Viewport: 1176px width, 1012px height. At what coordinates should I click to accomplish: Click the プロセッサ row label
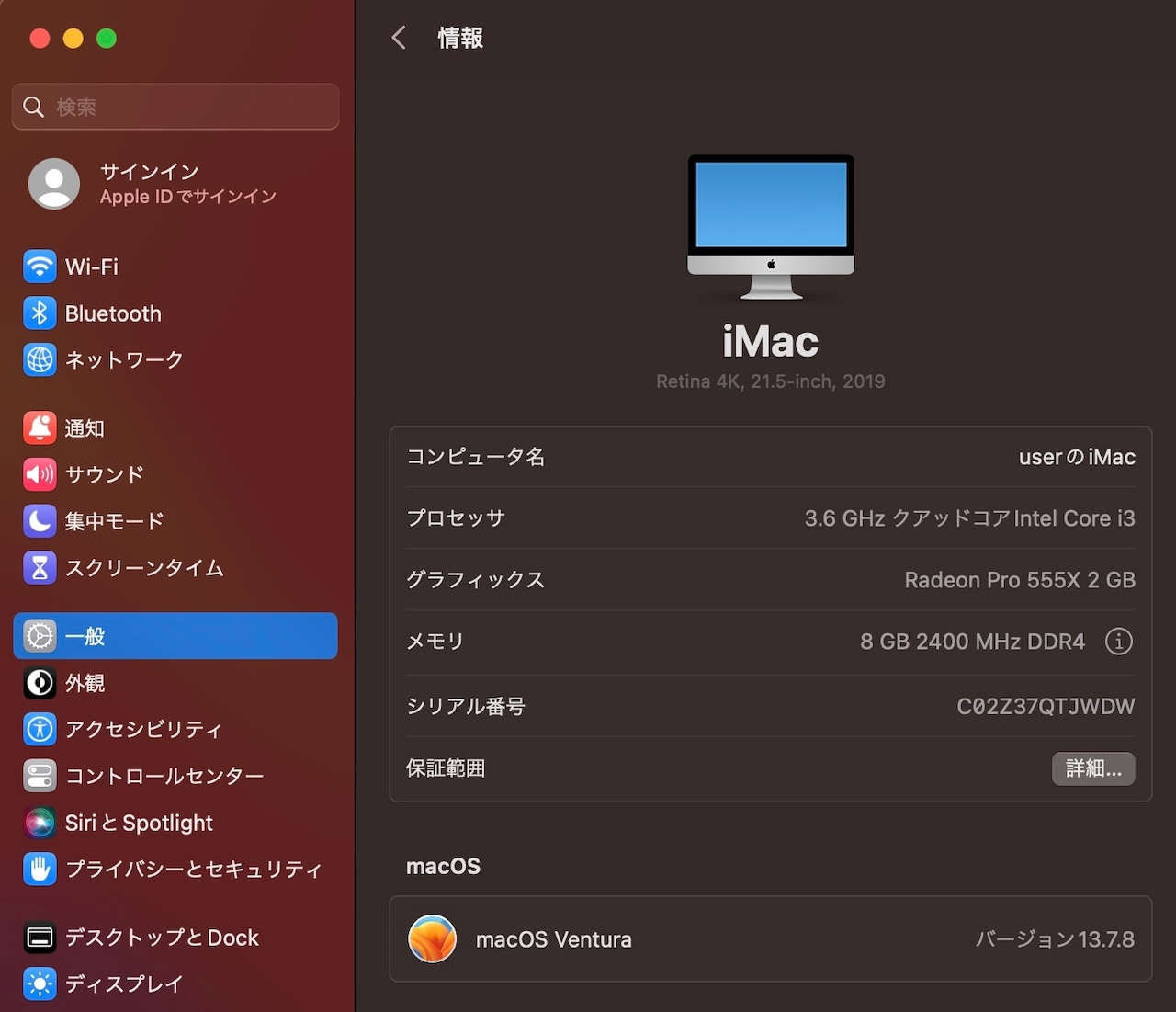[456, 518]
